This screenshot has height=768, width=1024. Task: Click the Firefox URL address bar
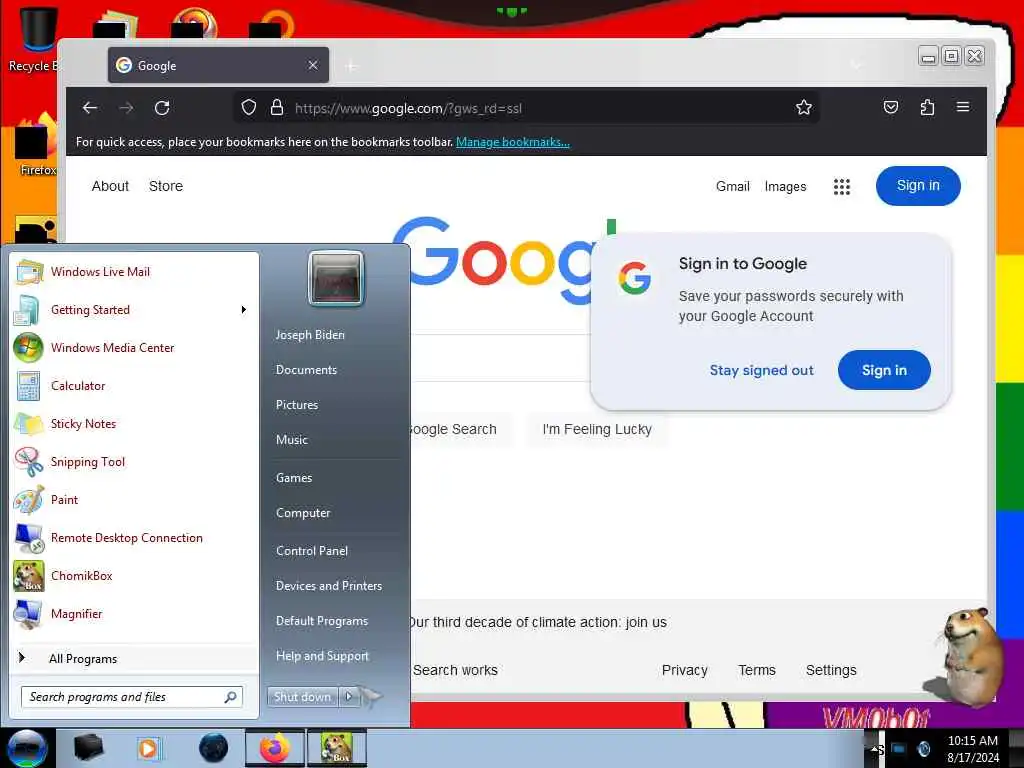click(526, 108)
